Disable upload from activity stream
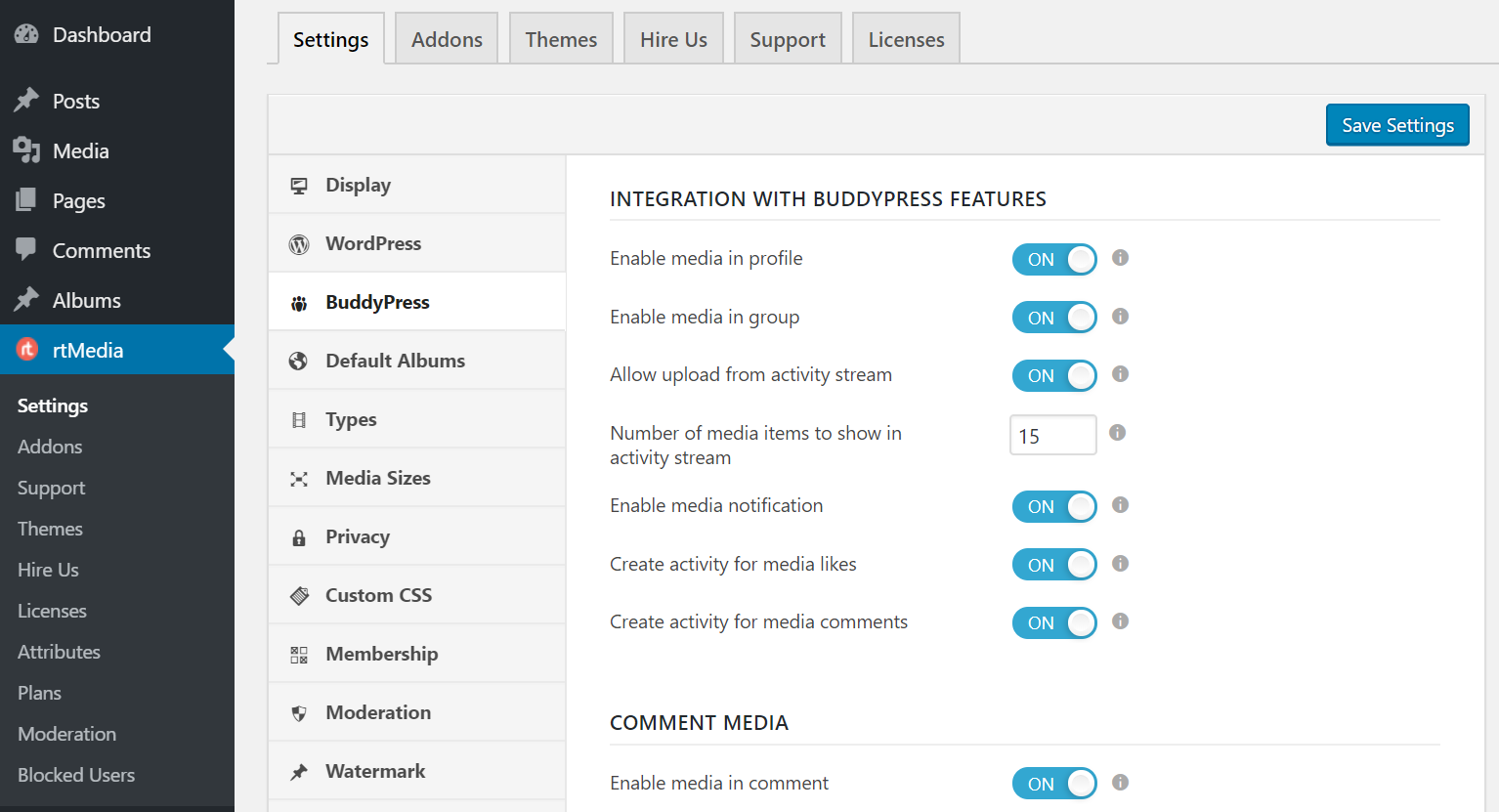Viewport: 1499px width, 812px height. [x=1054, y=375]
